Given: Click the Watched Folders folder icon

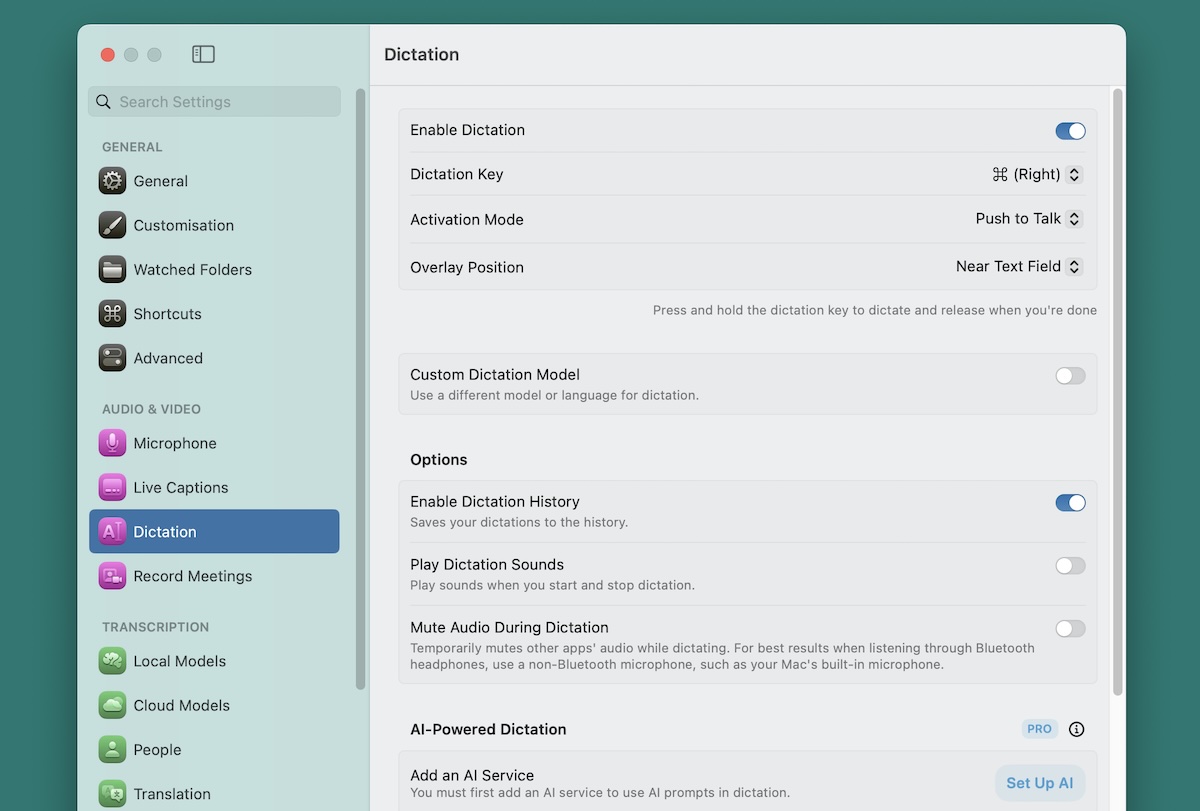Looking at the screenshot, I should [x=112, y=269].
